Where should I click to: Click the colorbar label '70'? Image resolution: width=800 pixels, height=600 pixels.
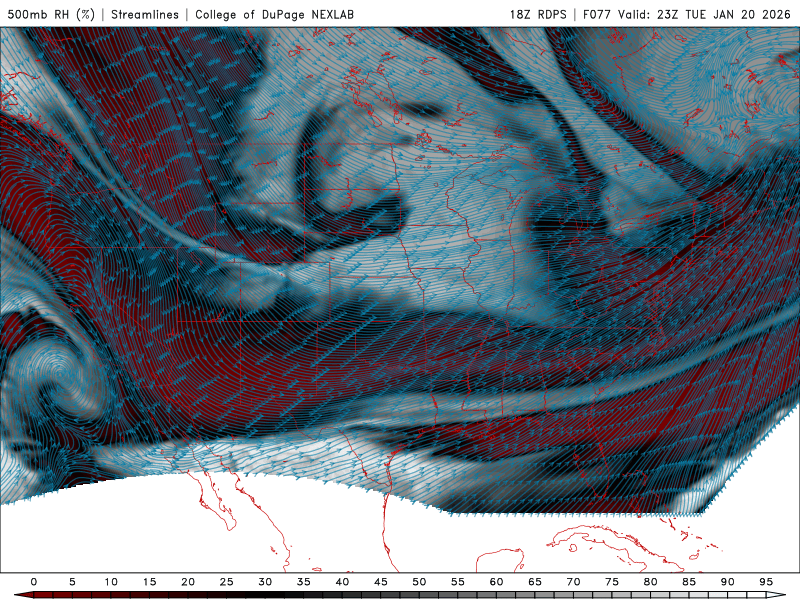(573, 582)
